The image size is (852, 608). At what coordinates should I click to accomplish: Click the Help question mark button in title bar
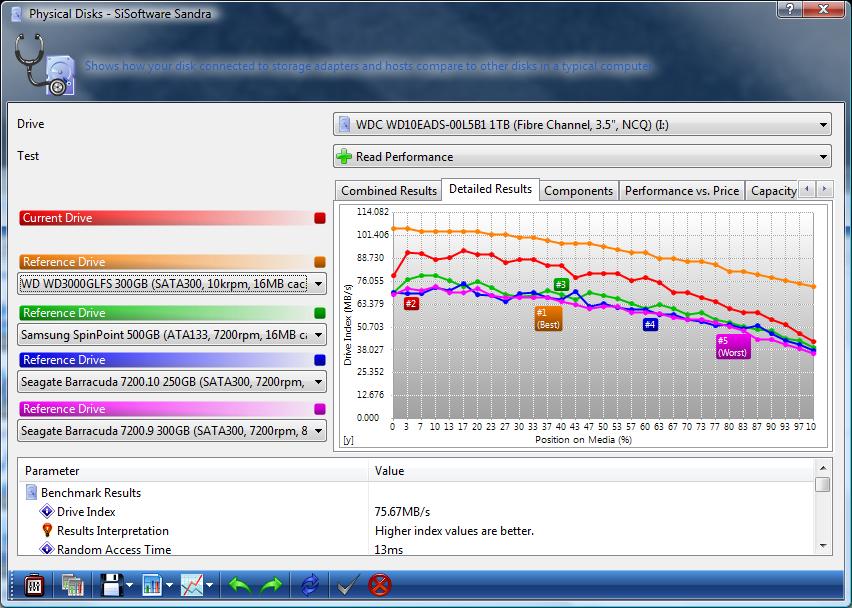791,9
